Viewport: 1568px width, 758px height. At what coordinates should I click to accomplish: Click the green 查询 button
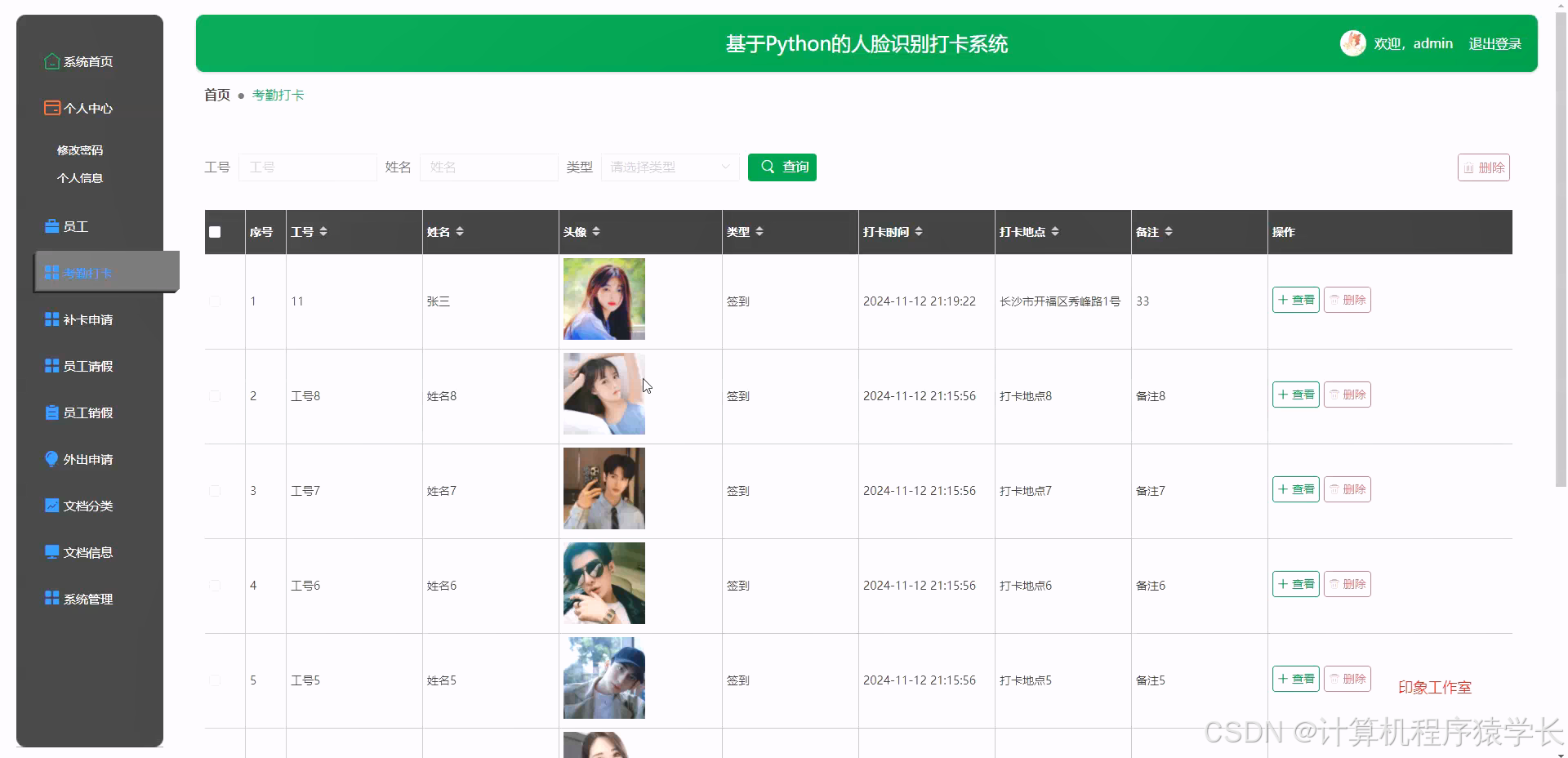(x=782, y=167)
